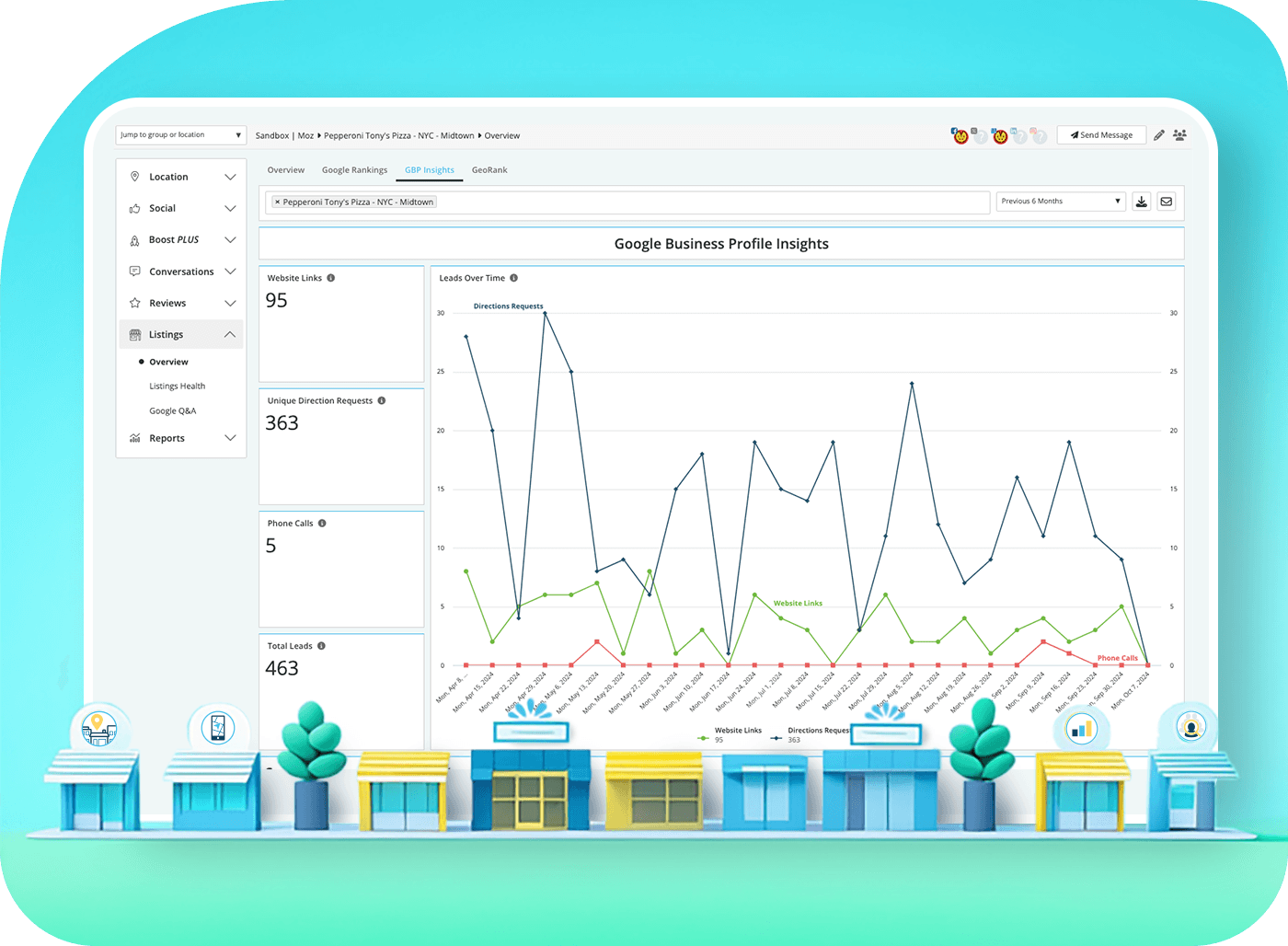Switch to the GeoRank tab
1288x946 pixels.
click(x=489, y=170)
